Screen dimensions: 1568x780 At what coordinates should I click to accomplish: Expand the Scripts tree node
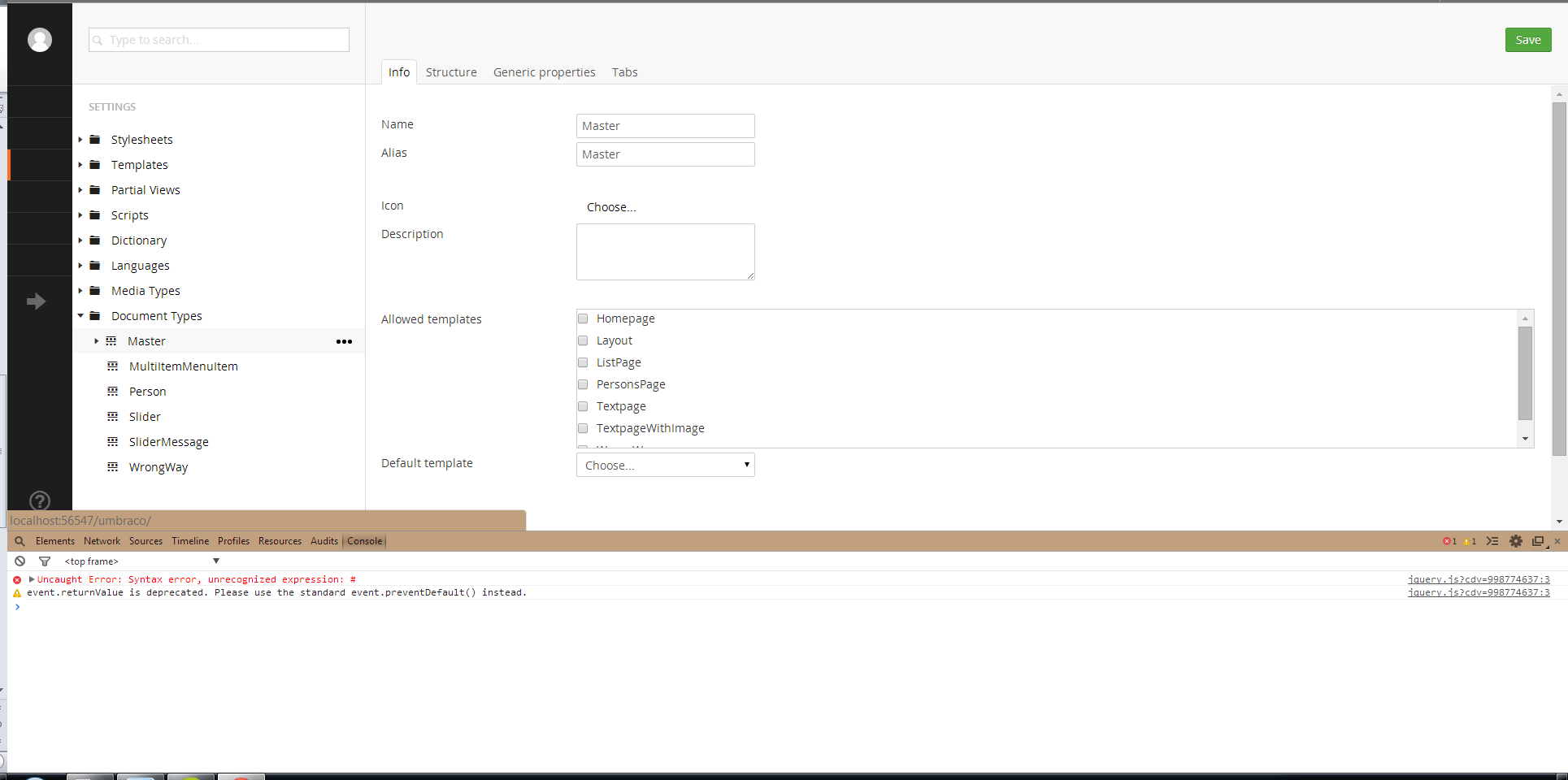[80, 215]
